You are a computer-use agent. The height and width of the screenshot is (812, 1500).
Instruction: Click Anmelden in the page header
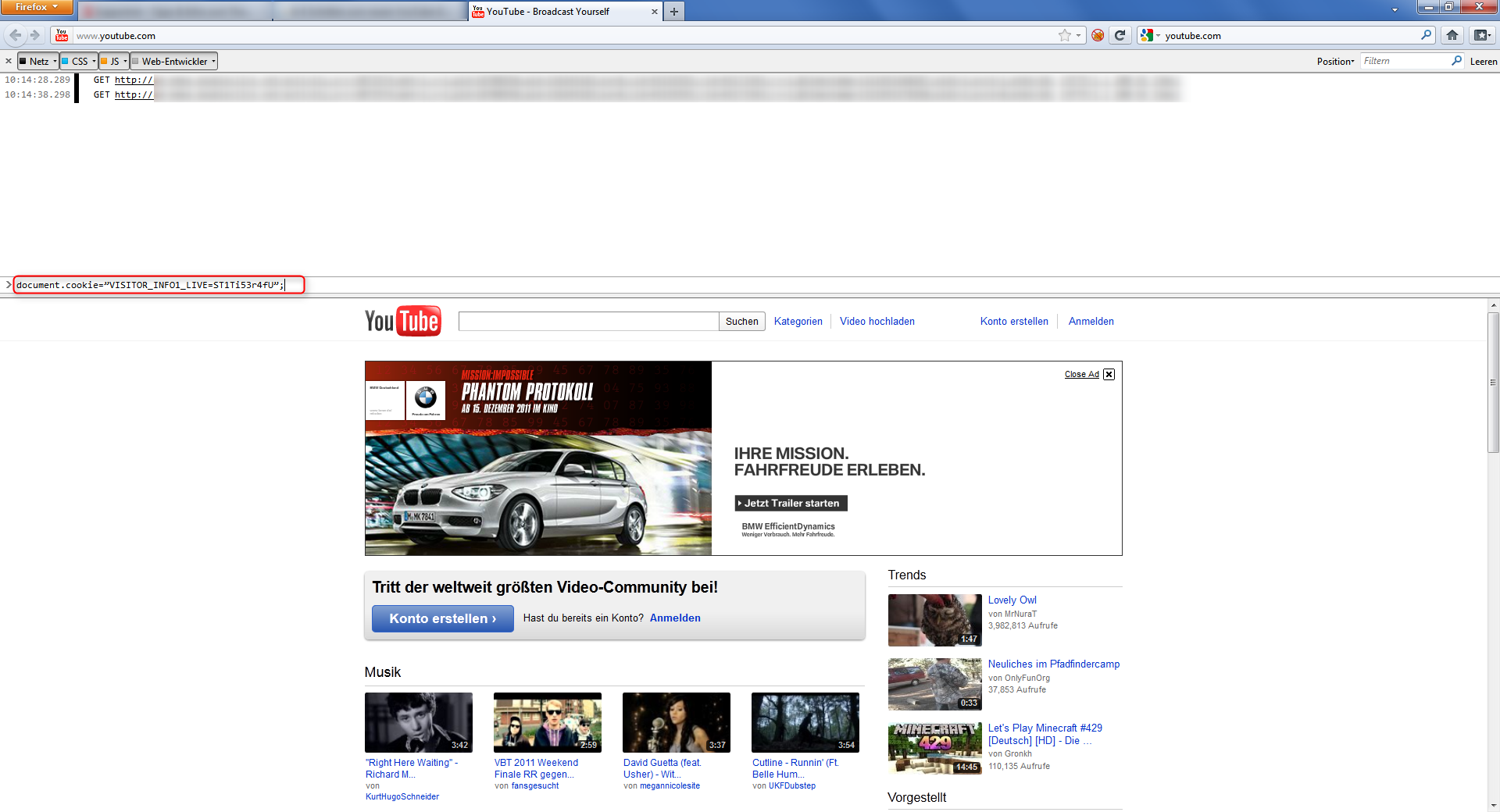click(1091, 321)
